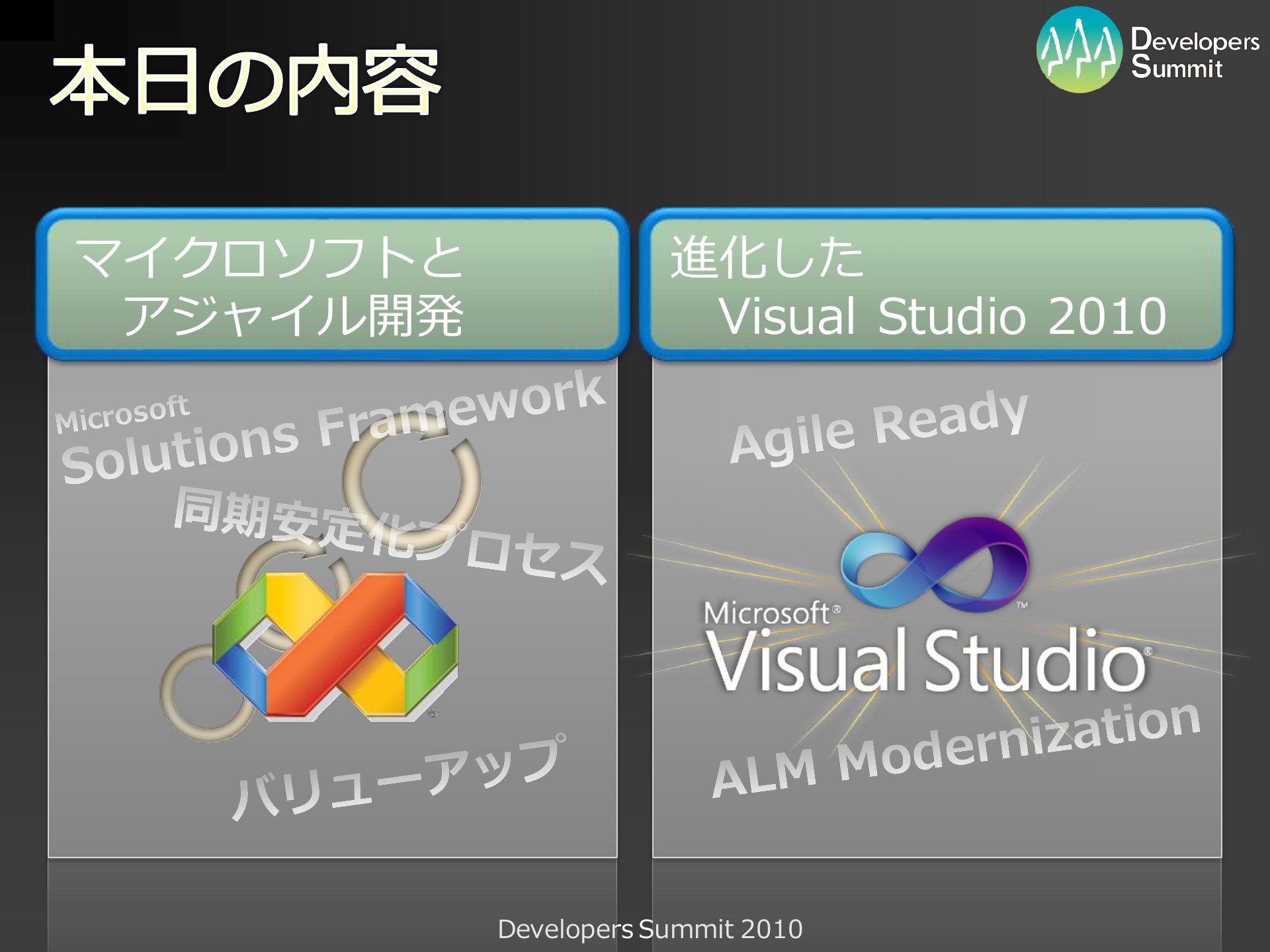Click the 'Developers Summit 2010' footer text
Image resolution: width=1270 pixels, height=952 pixels.
[x=650, y=929]
